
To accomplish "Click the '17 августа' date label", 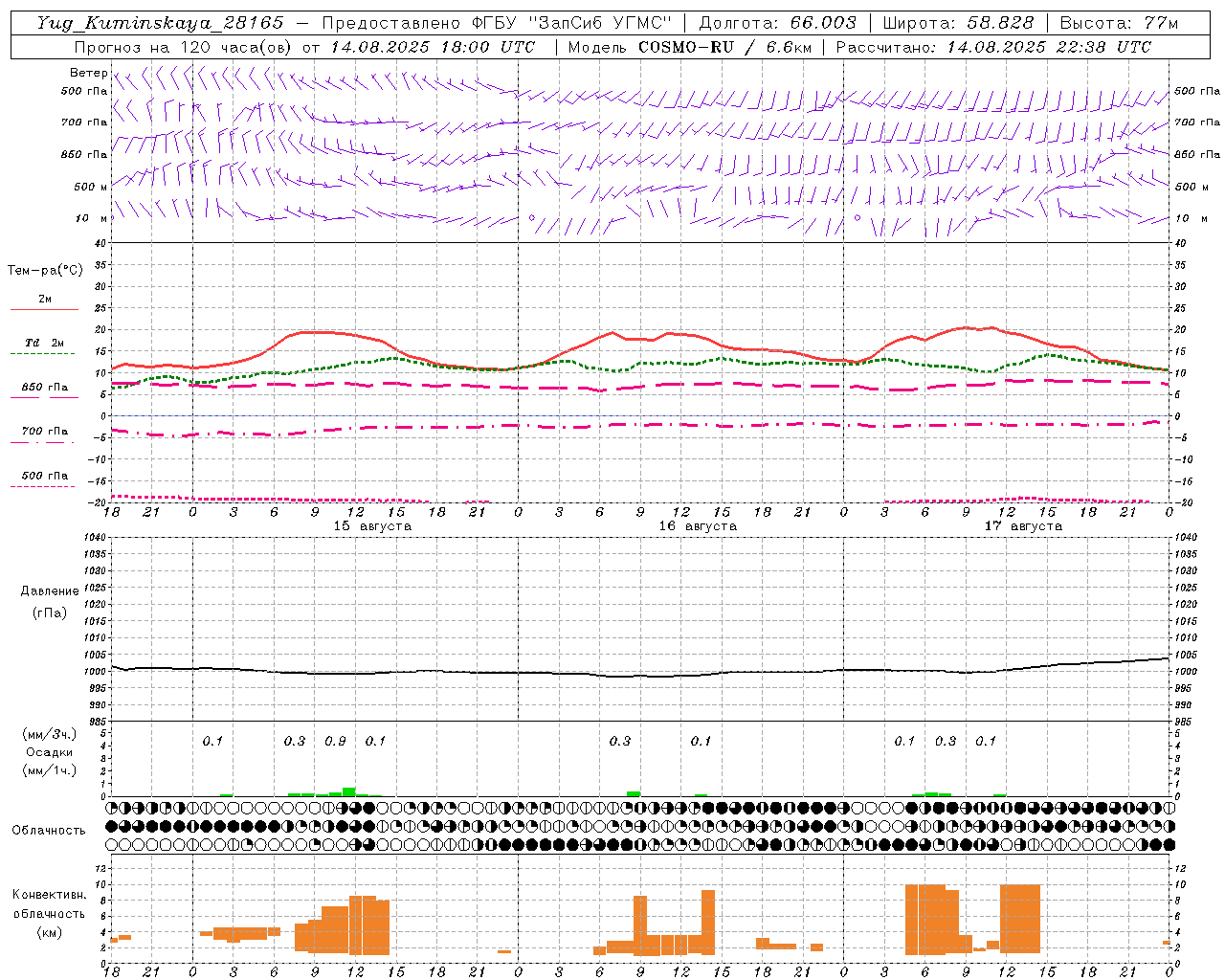I will (1023, 526).
